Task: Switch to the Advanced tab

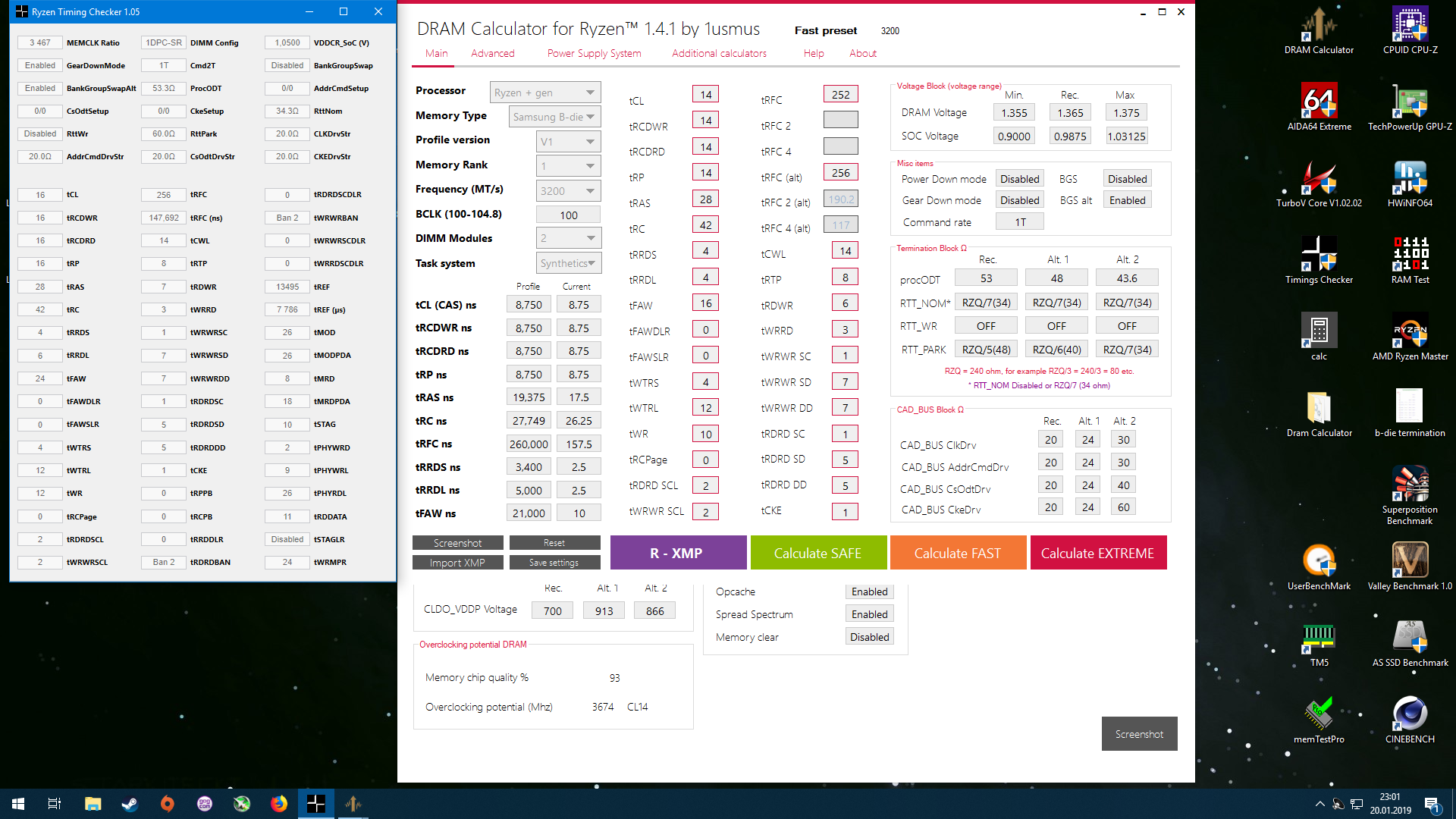Action: 492,53
